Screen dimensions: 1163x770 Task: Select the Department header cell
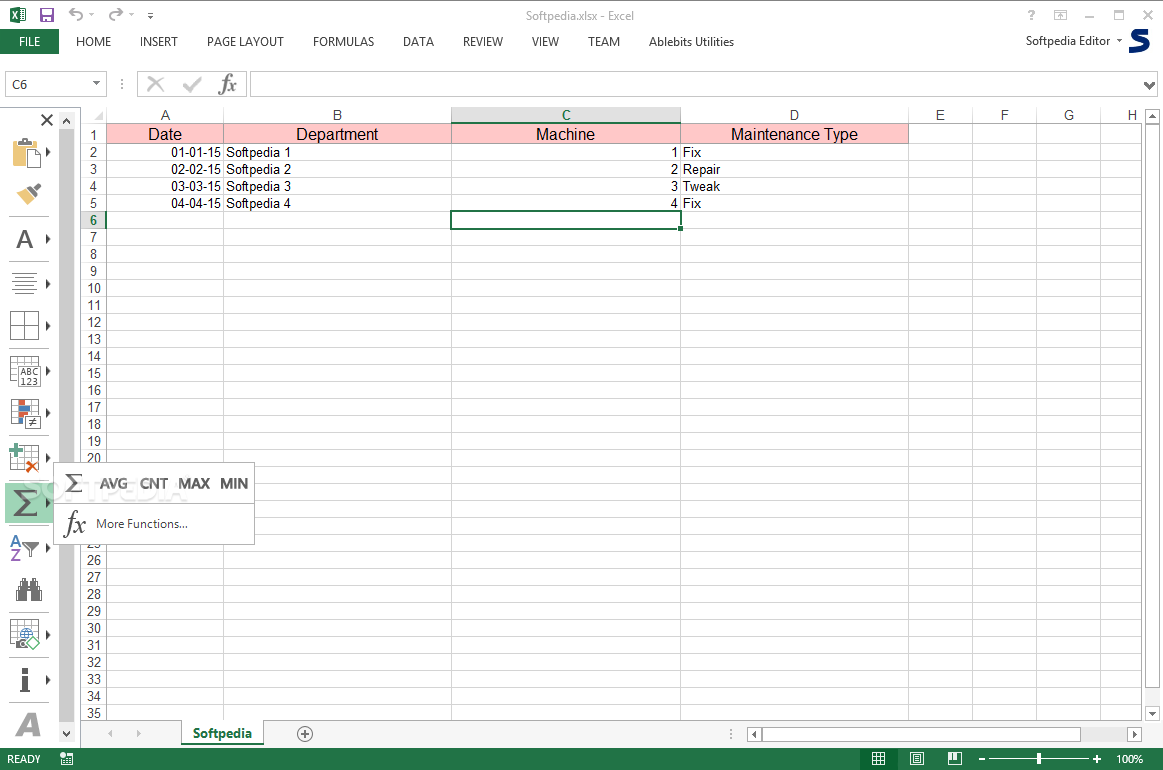(x=337, y=134)
